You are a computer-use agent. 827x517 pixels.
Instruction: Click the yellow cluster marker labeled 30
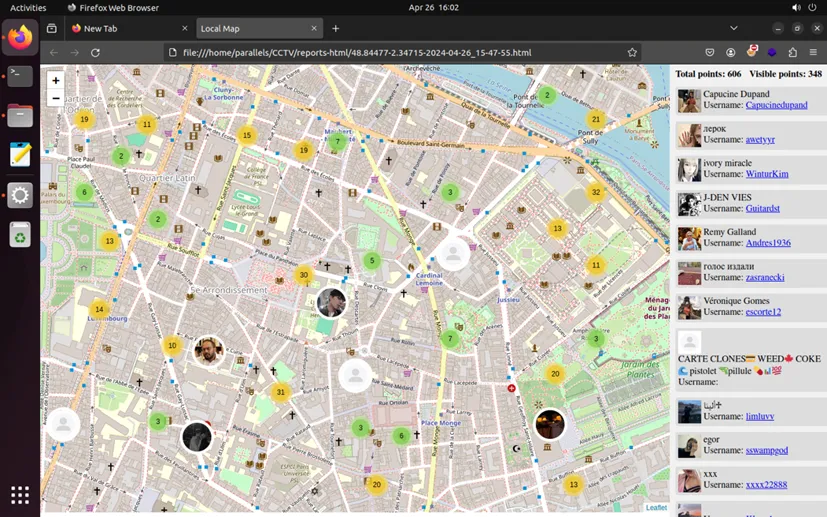[304, 275]
